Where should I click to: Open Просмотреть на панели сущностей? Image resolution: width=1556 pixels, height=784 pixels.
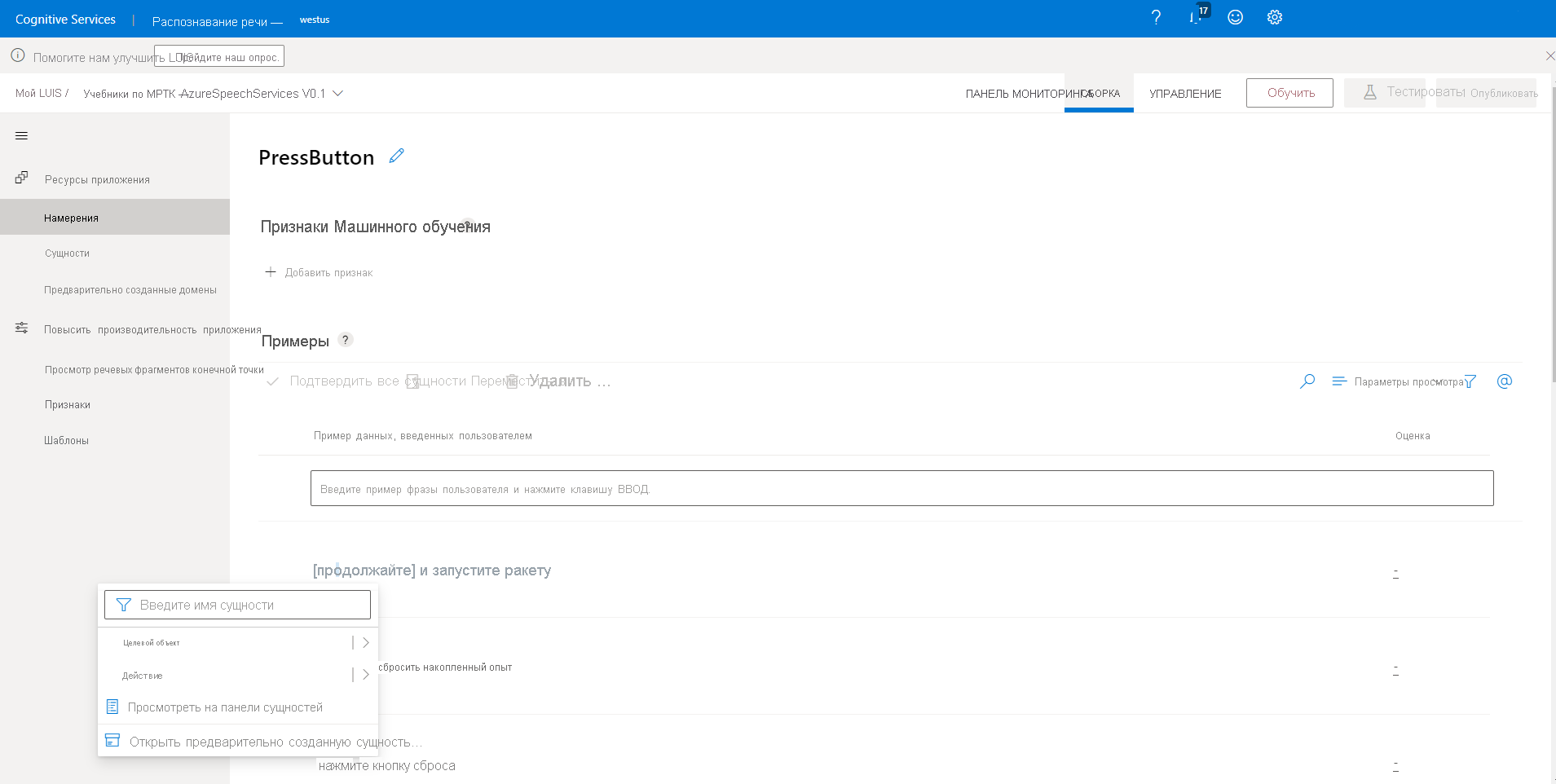pyautogui.click(x=225, y=707)
